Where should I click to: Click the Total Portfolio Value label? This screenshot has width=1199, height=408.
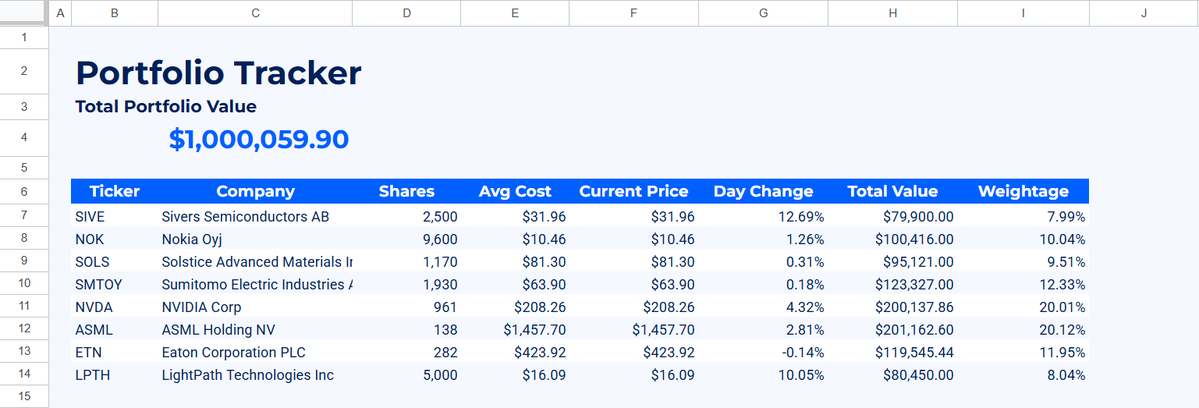pyautogui.click(x=166, y=106)
